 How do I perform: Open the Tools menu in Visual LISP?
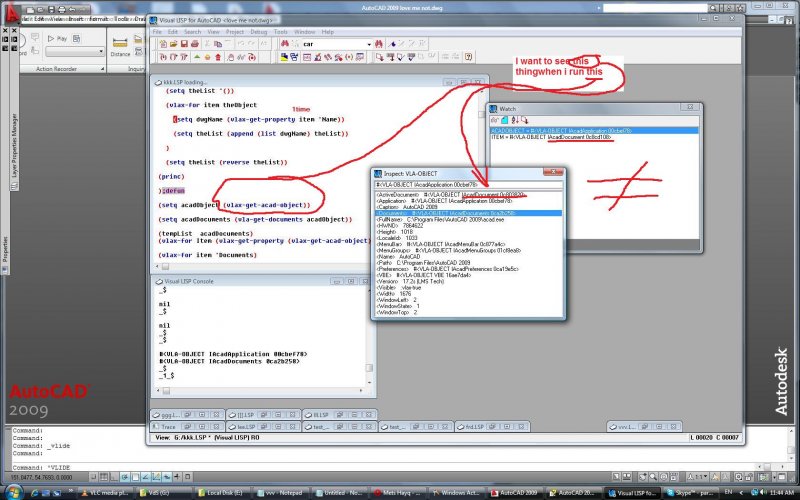coord(281,32)
